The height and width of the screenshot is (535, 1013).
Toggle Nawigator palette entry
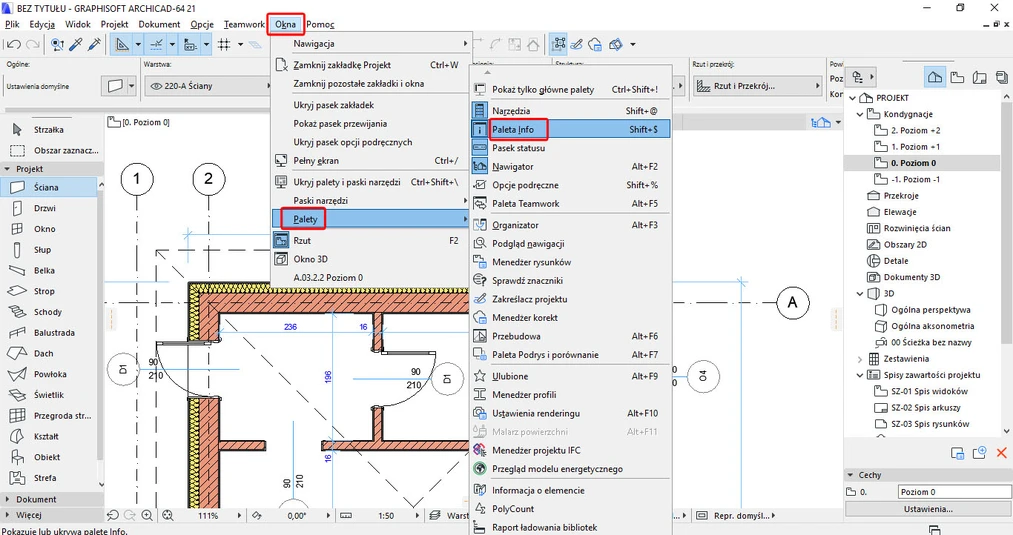coord(571,167)
